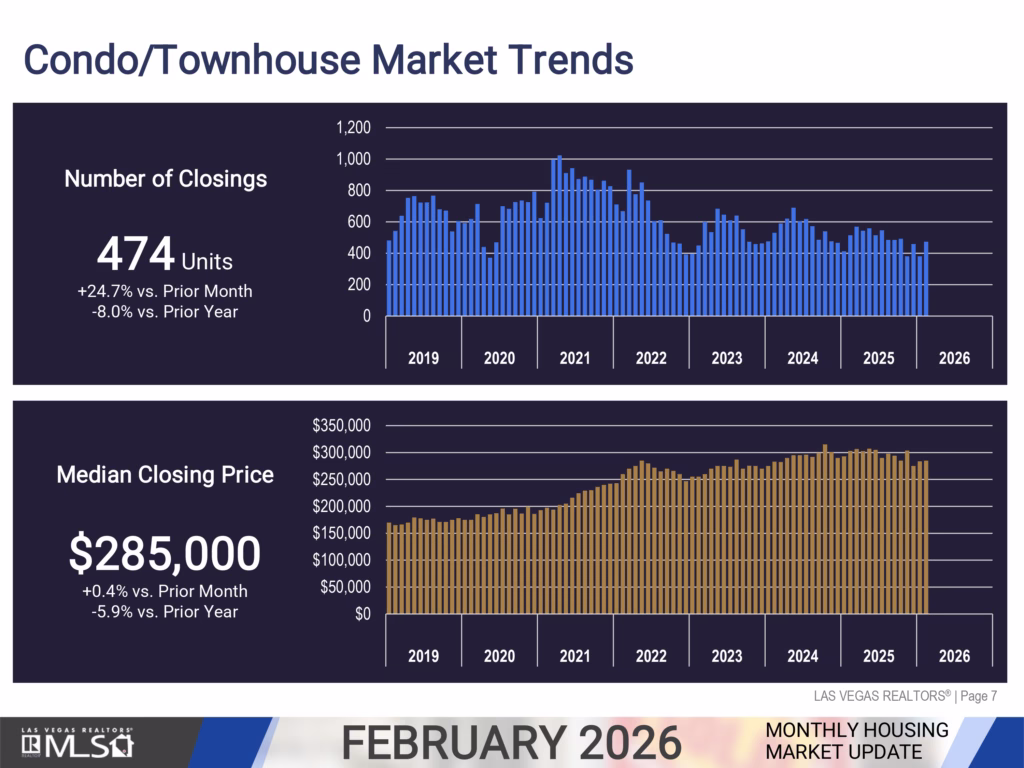Click the Number of Closings heading
Screen dimensions: 1024x768
[x=166, y=179]
